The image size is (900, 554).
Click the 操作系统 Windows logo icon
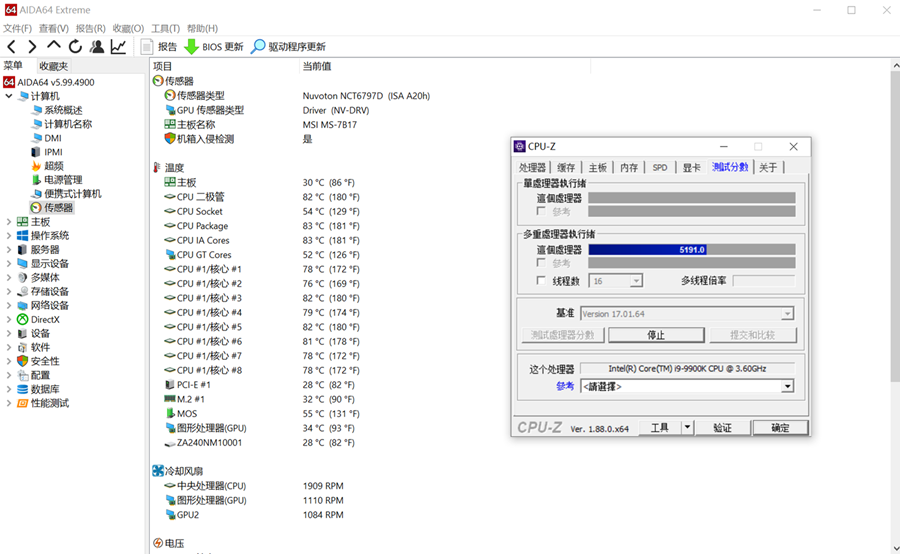coord(22,235)
